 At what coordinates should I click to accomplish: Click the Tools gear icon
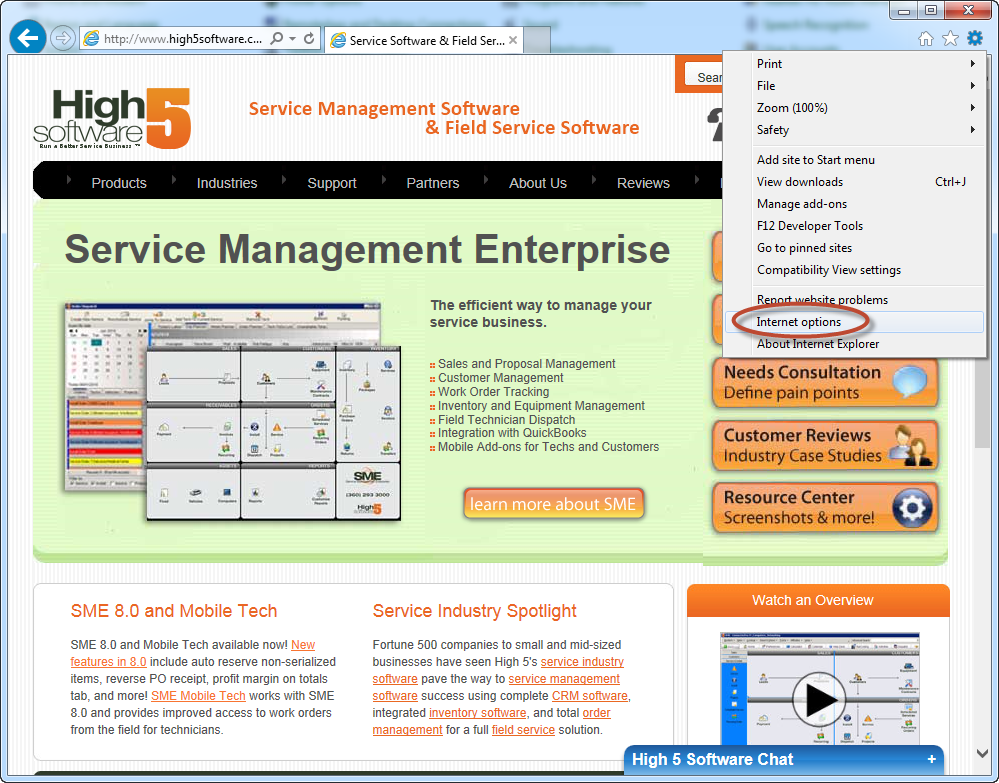975,38
